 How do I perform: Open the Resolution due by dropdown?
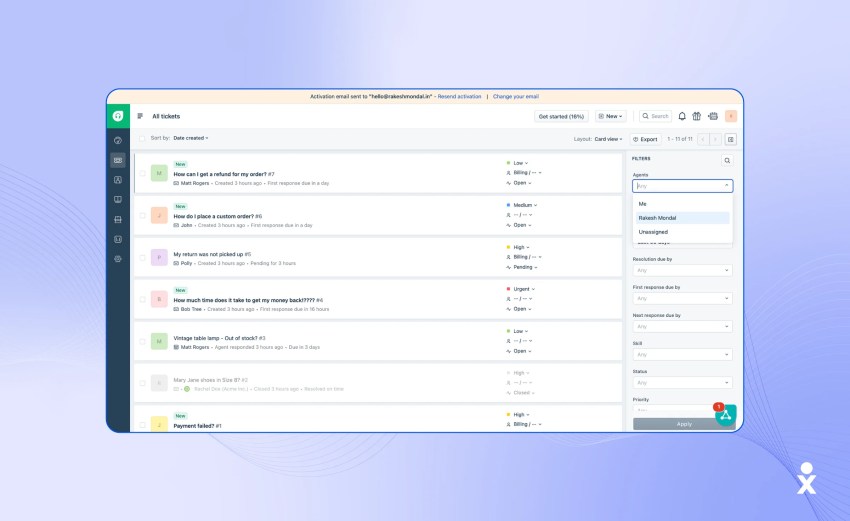pyautogui.click(x=682, y=270)
